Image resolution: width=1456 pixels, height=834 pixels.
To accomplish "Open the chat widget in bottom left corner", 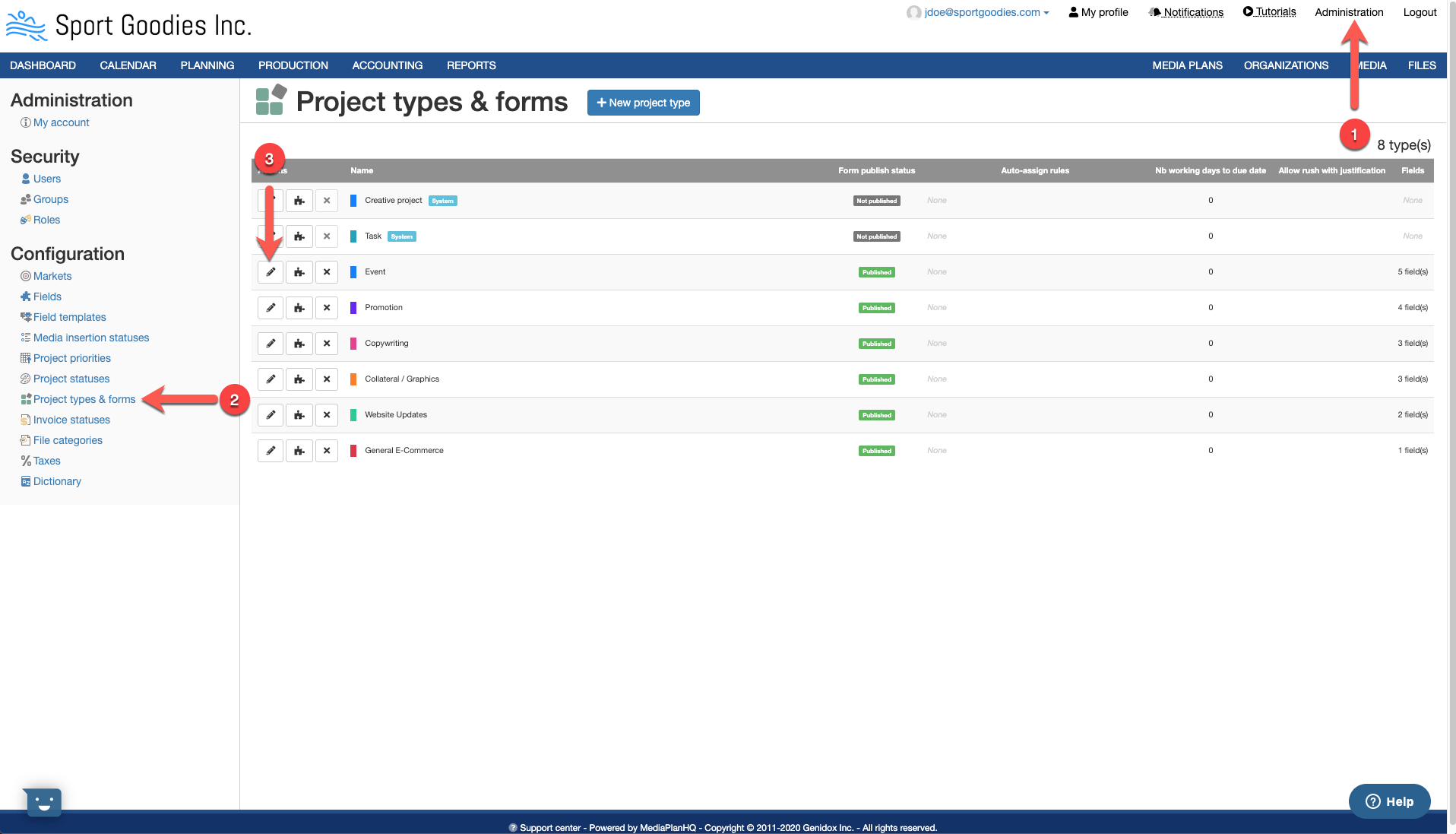I will (x=43, y=802).
